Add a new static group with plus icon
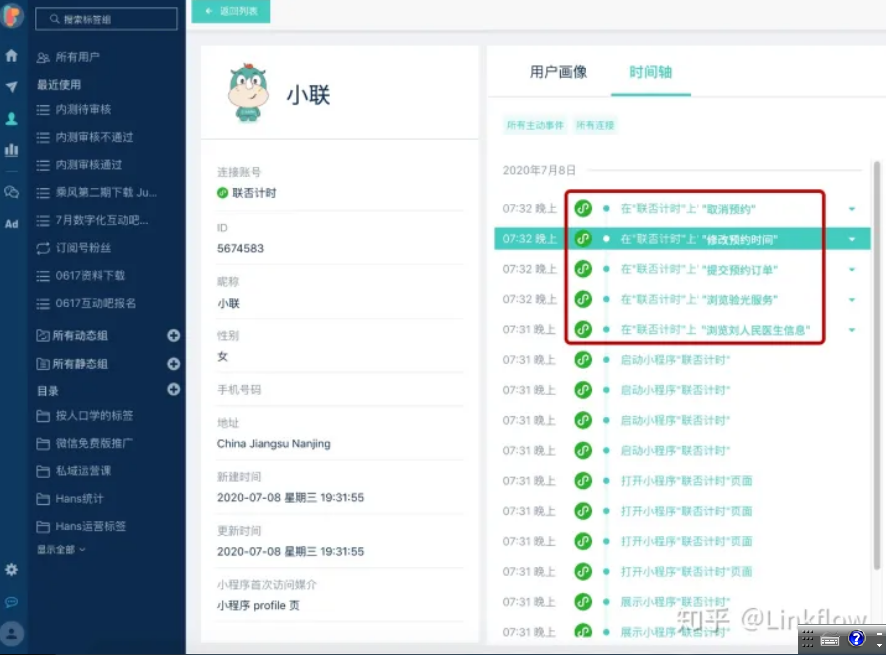This screenshot has width=886, height=655. 173,363
